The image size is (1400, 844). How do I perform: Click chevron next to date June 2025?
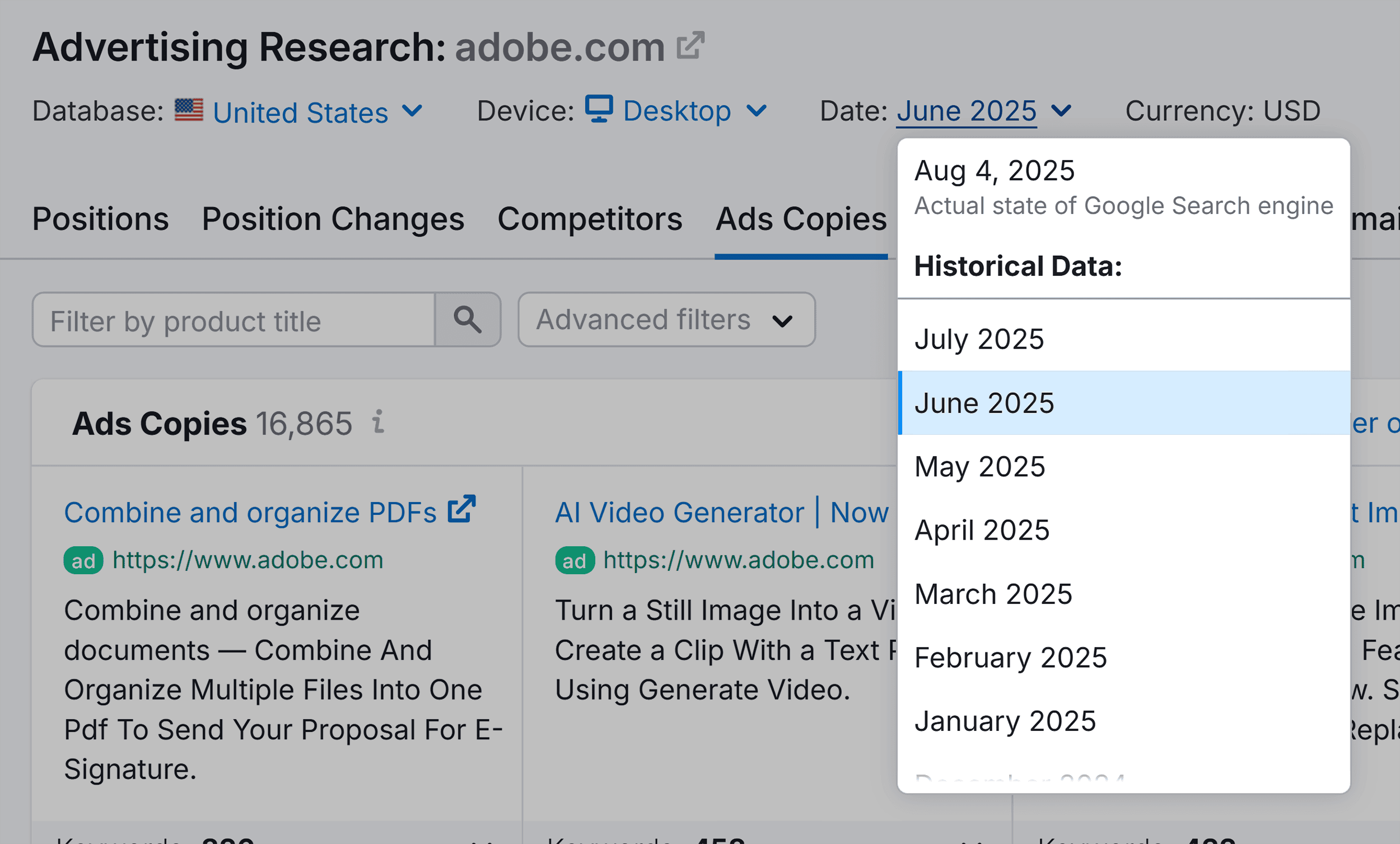tap(1061, 110)
